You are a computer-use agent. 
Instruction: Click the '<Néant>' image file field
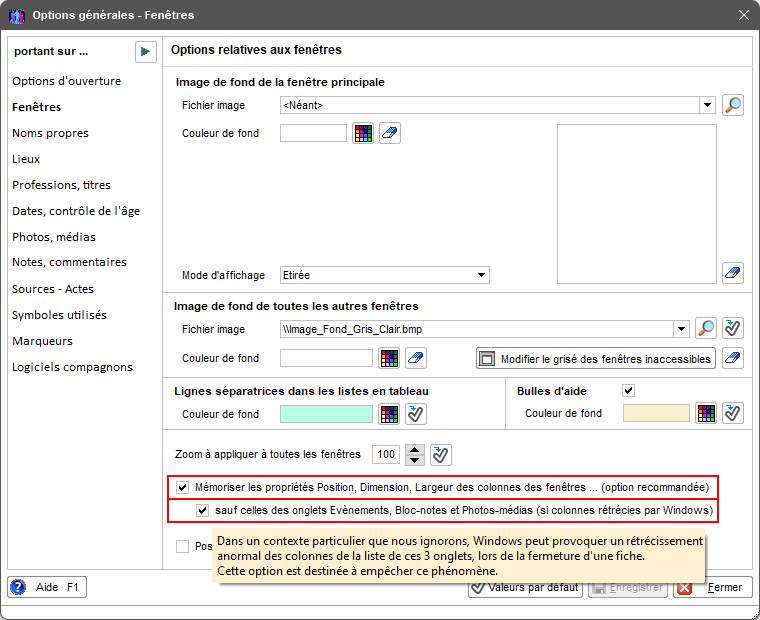pos(490,105)
